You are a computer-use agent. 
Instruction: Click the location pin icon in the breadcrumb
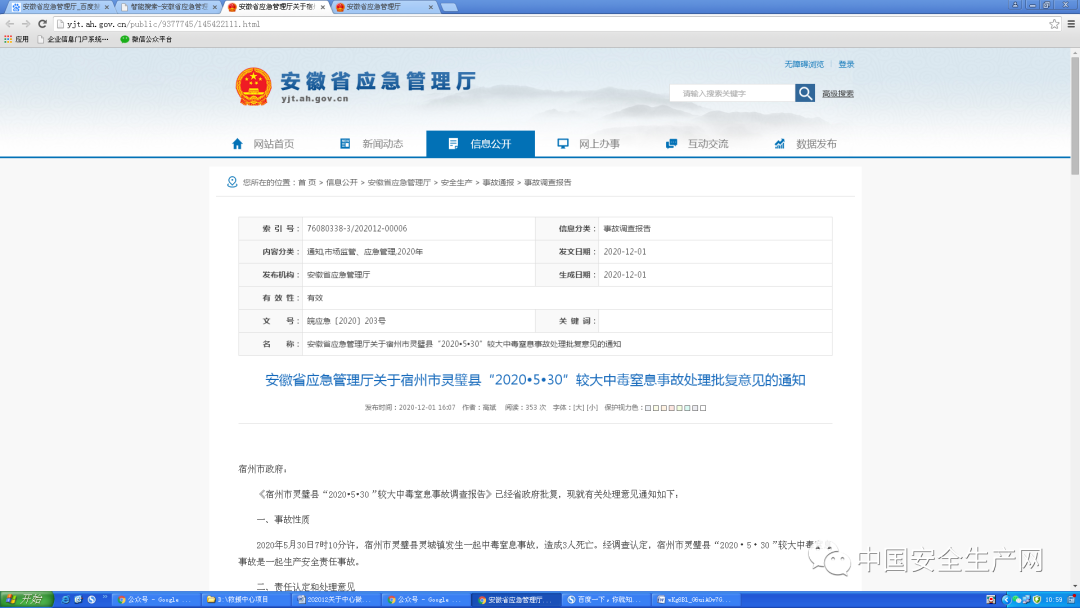point(231,182)
